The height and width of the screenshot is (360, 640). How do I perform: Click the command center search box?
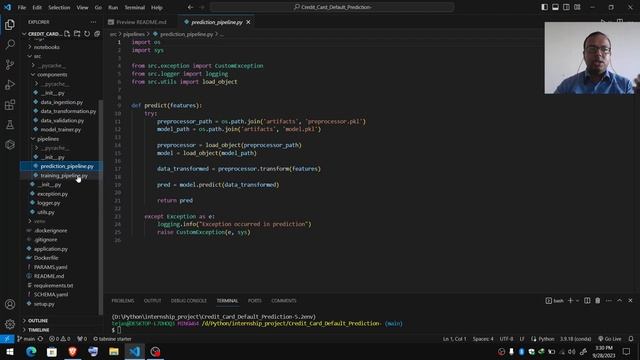click(332, 7)
